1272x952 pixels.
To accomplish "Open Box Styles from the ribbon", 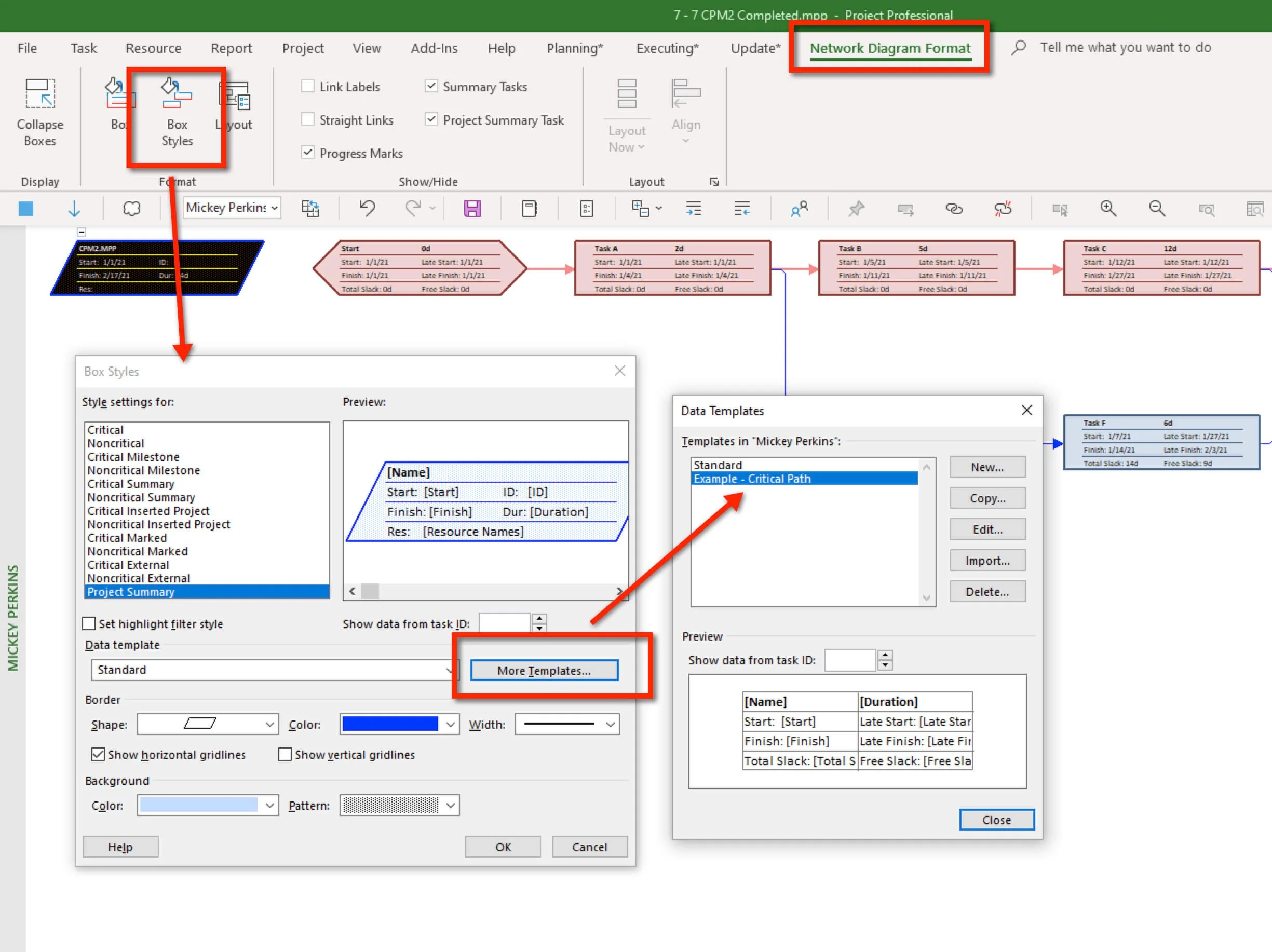I will 177,113.
